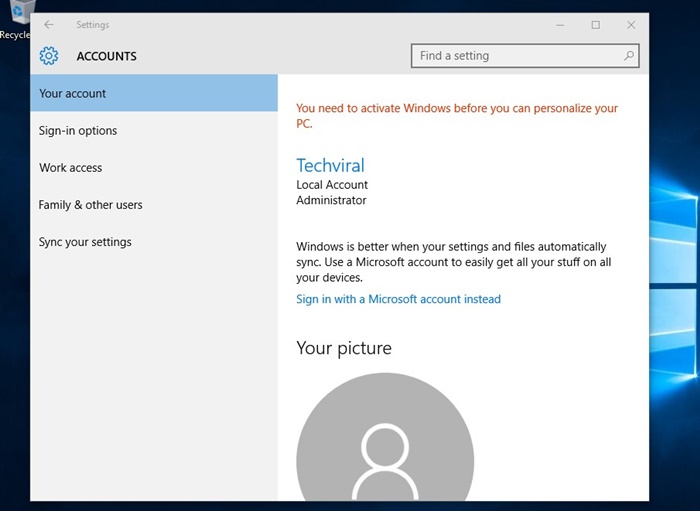Click the Local Account label

point(332,185)
